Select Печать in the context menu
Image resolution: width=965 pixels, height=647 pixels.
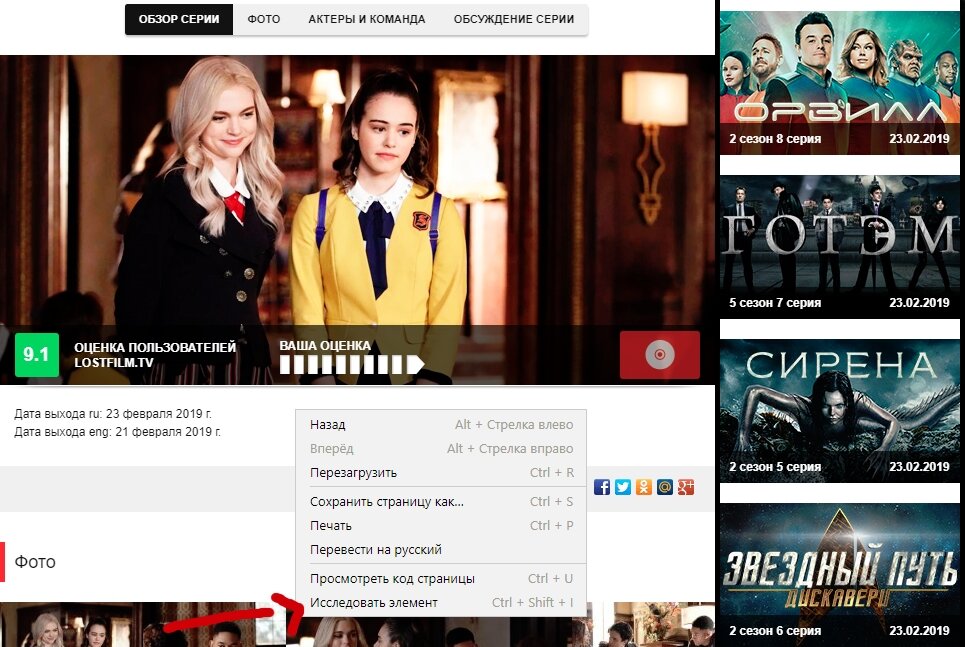[441, 525]
